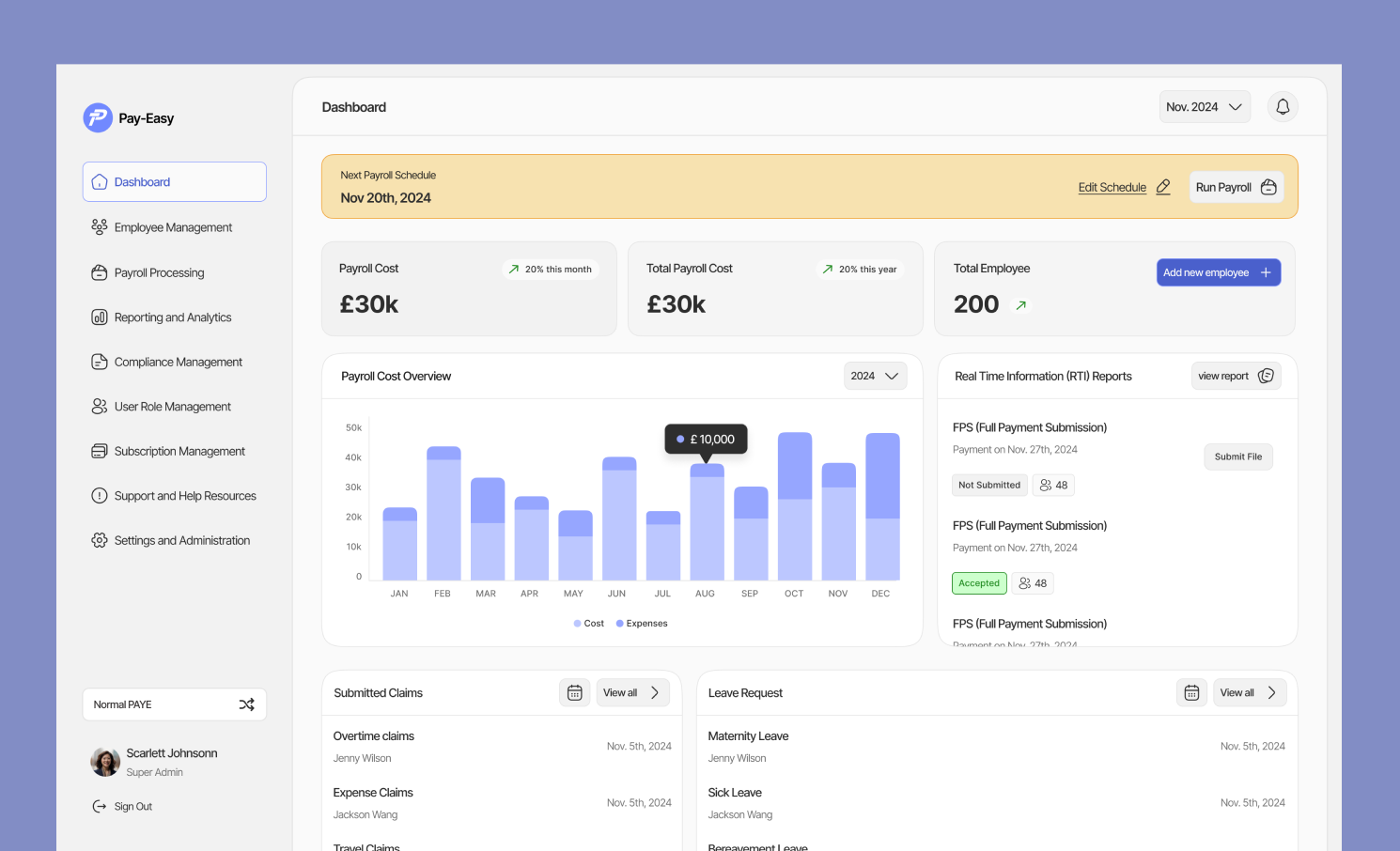The image size is (1400, 851).
Task: Click the Scarlett Johnsonn profile avatar
Action: tap(104, 762)
